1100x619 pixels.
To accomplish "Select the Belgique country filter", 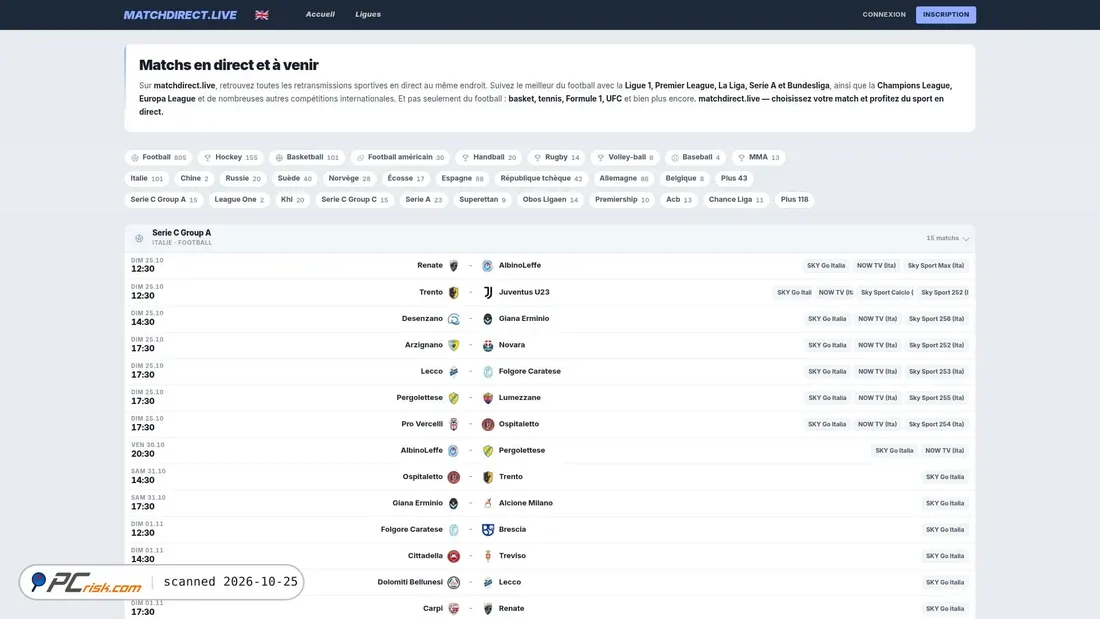I will (684, 178).
